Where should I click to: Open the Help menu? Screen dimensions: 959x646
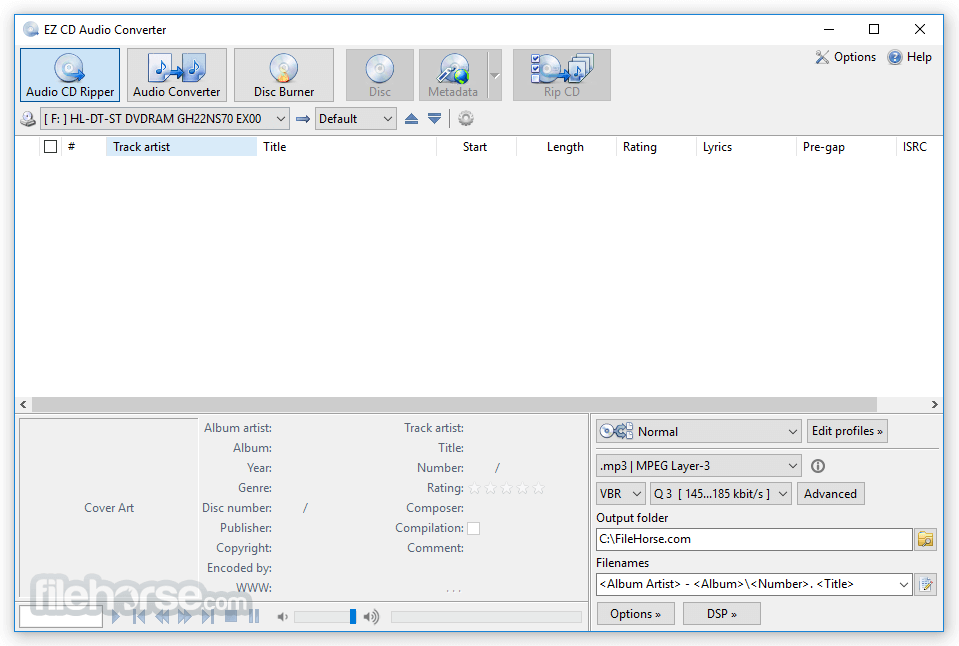tap(910, 57)
